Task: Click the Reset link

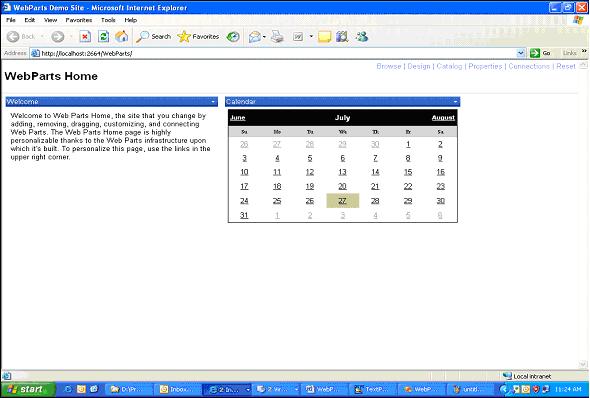Action: (566, 66)
